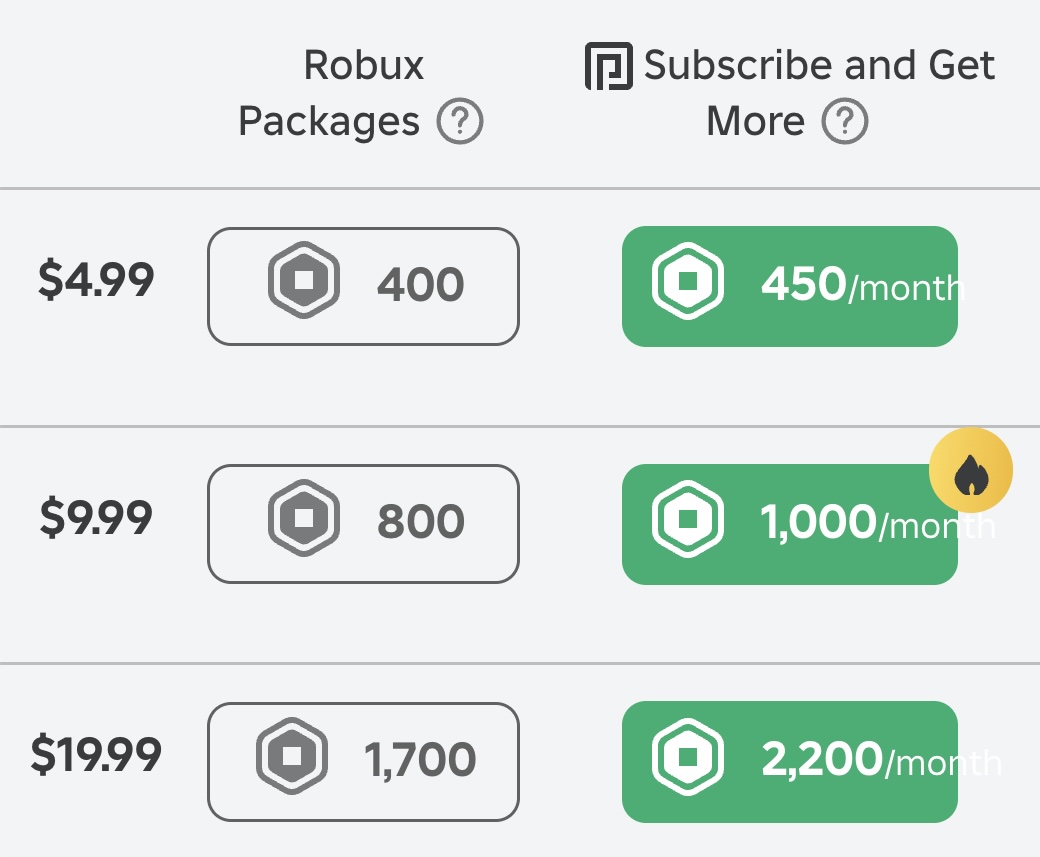This screenshot has width=1040, height=857.
Task: Buy the 800 Robux package
Action: (x=363, y=524)
